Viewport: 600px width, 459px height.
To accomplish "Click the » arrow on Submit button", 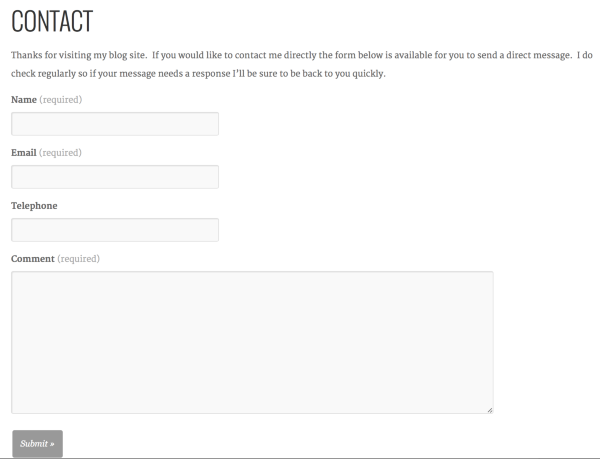I will pos(52,443).
